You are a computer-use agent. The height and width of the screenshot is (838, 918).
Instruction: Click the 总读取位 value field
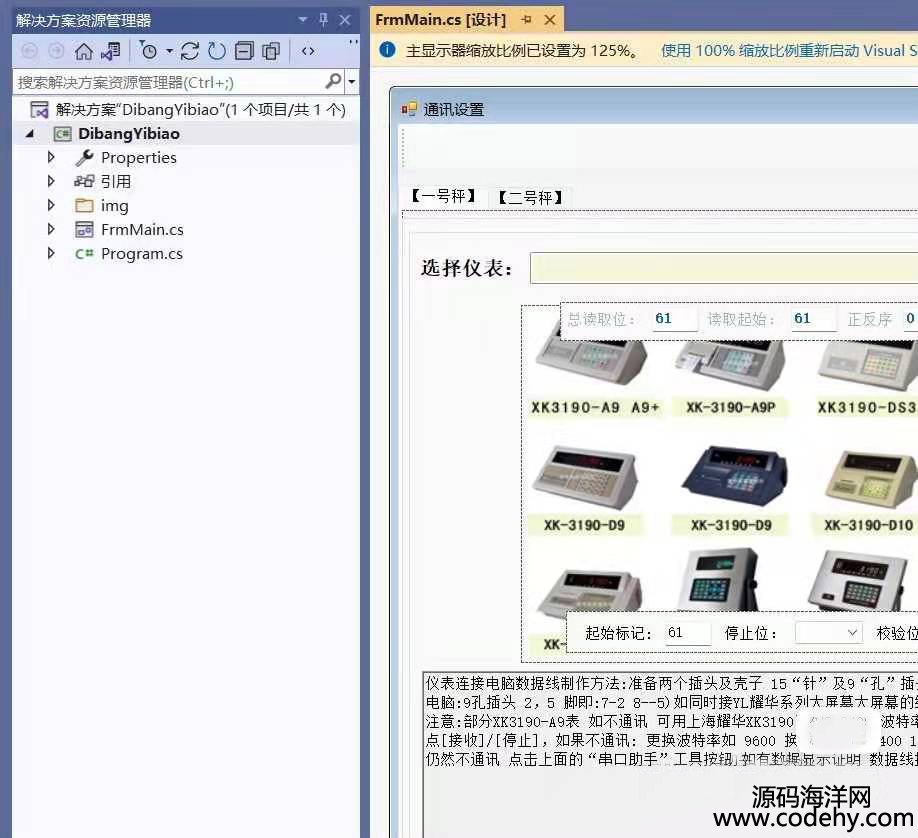click(x=675, y=319)
